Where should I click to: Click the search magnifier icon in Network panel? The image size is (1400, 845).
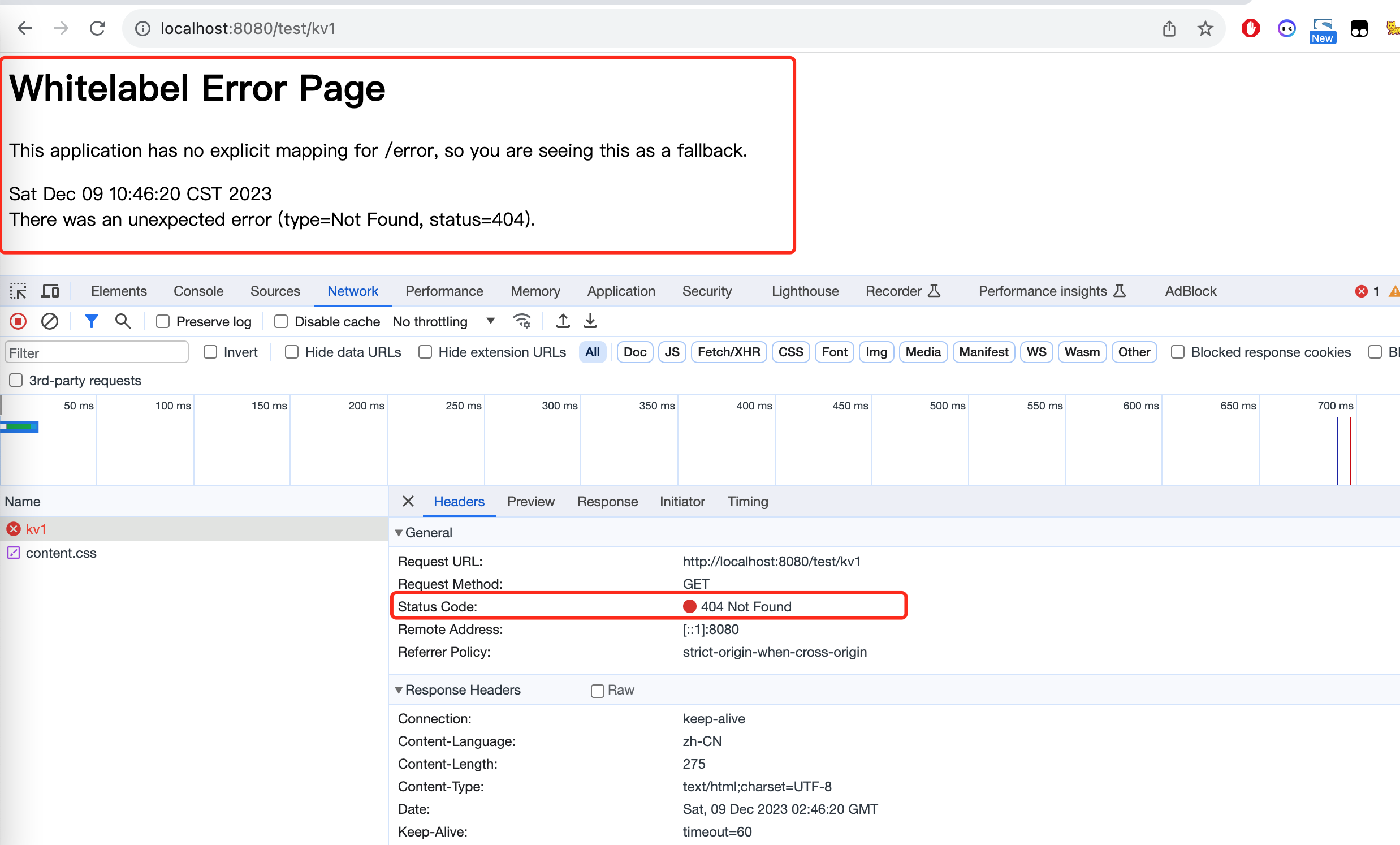click(x=122, y=321)
